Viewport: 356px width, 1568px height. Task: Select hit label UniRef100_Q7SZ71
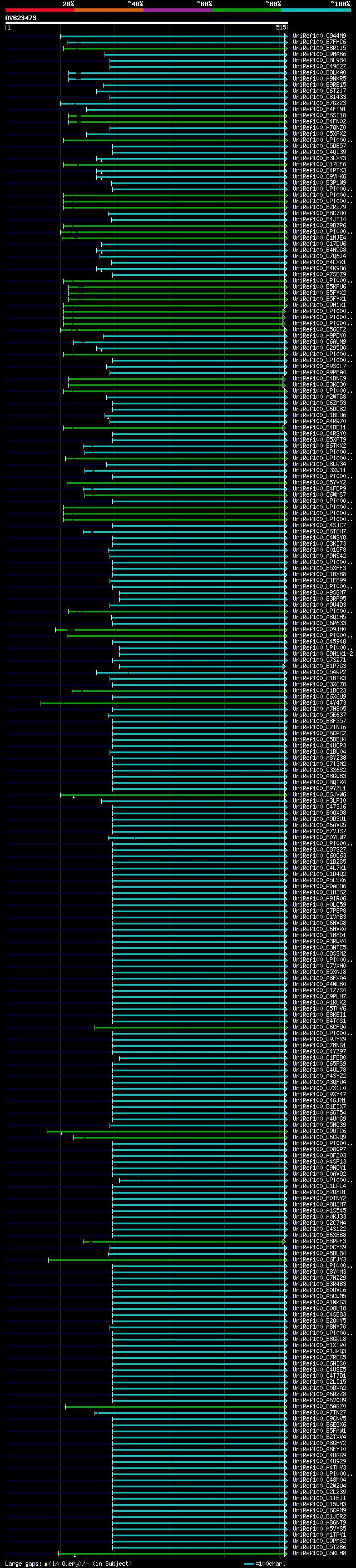tap(319, 660)
